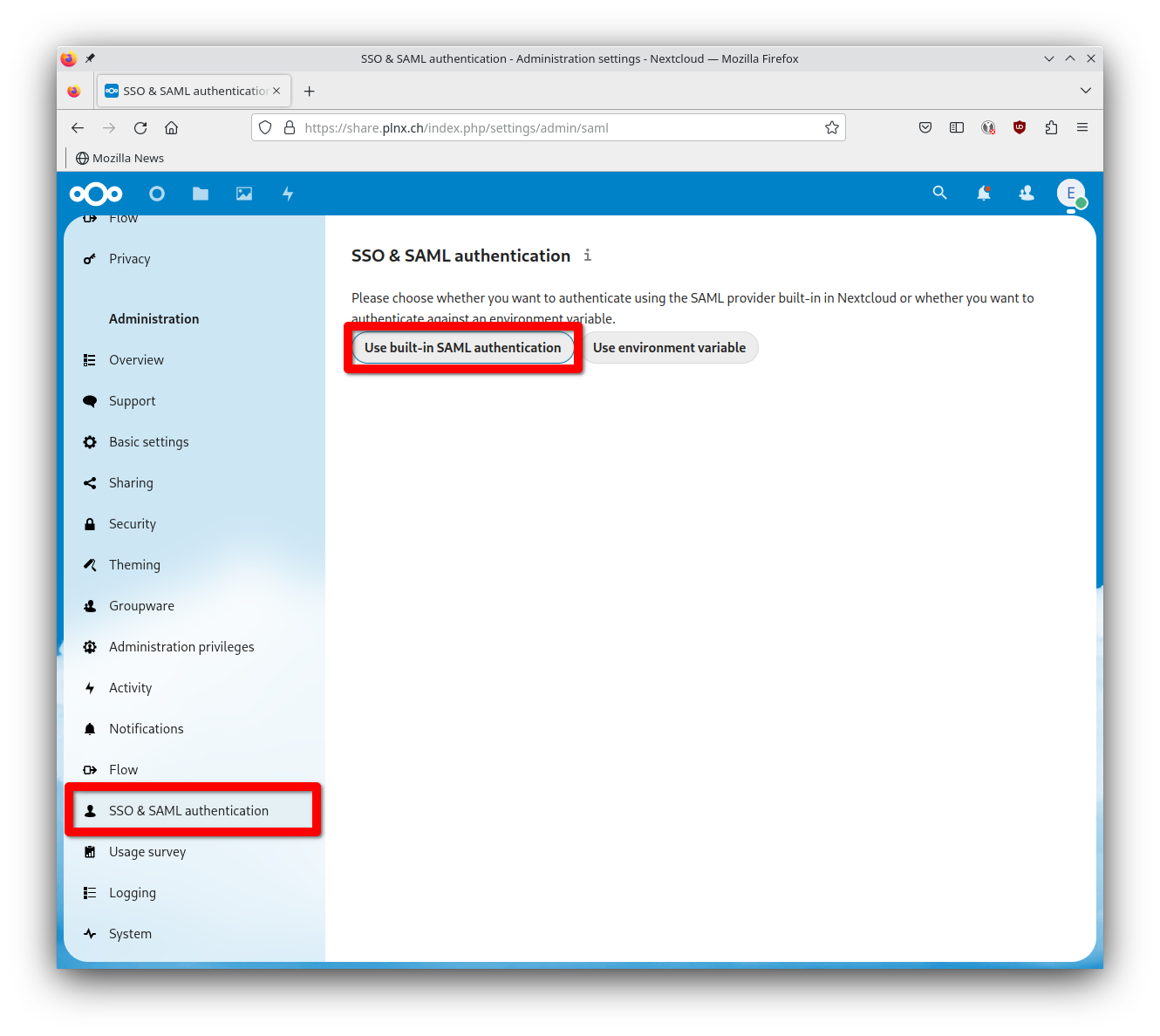
Task: Open the notifications bell
Action: [983, 194]
